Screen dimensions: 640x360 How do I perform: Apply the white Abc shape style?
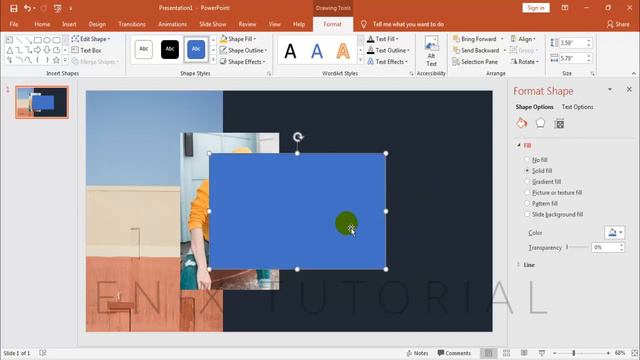(144, 49)
